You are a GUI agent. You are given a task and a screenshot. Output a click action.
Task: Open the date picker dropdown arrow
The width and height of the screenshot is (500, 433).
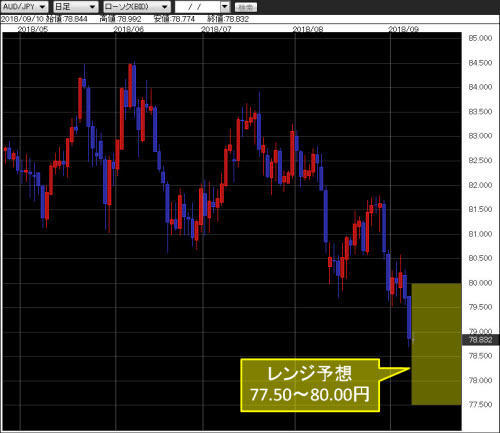tap(225, 7)
